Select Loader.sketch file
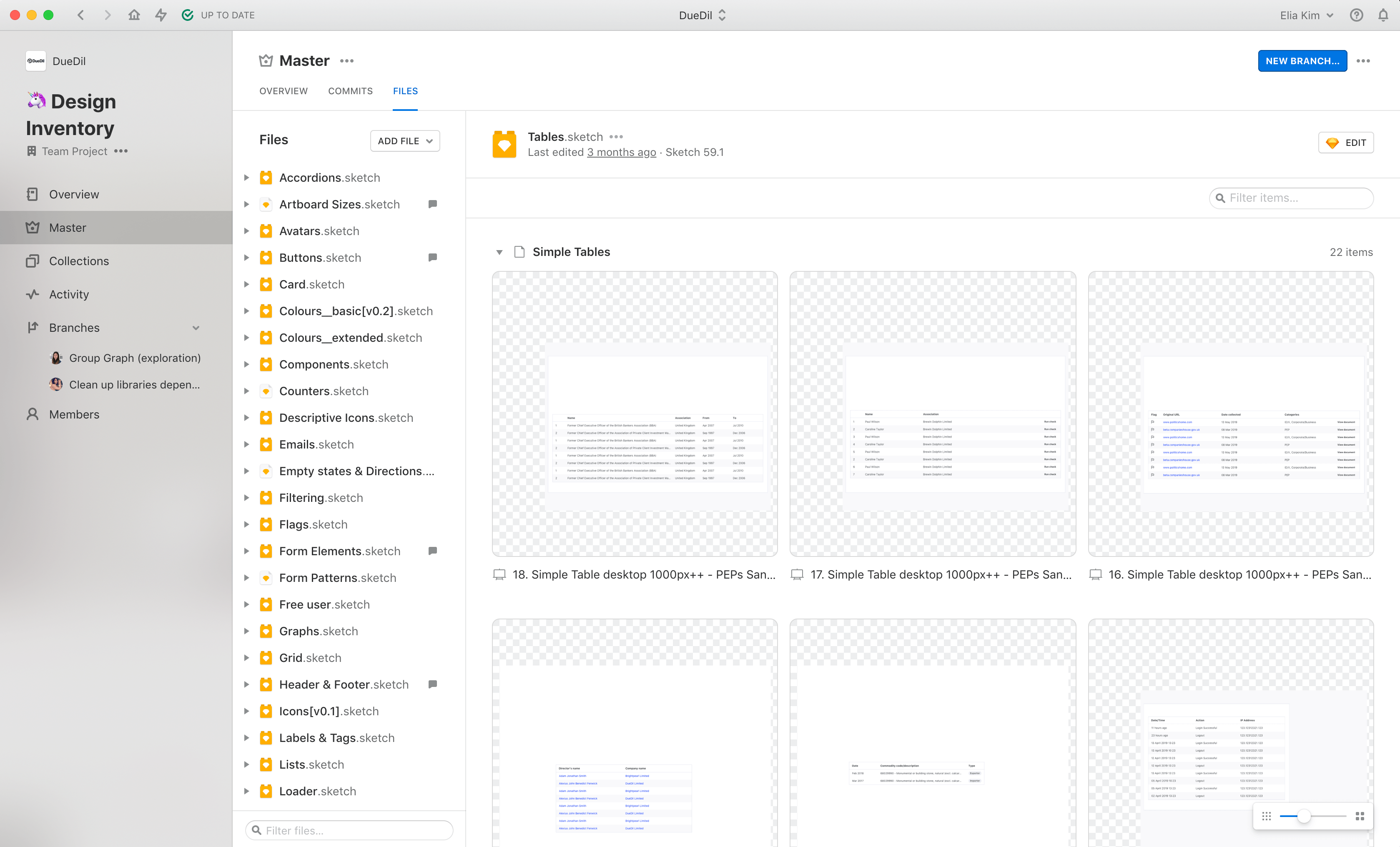The width and height of the screenshot is (1400, 847). click(318, 791)
